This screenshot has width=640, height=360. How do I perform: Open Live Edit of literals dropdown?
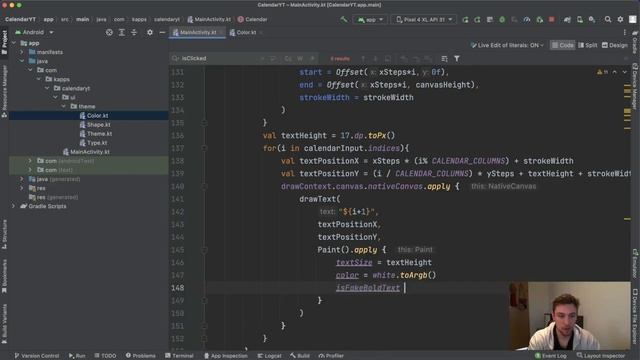[x=507, y=45]
